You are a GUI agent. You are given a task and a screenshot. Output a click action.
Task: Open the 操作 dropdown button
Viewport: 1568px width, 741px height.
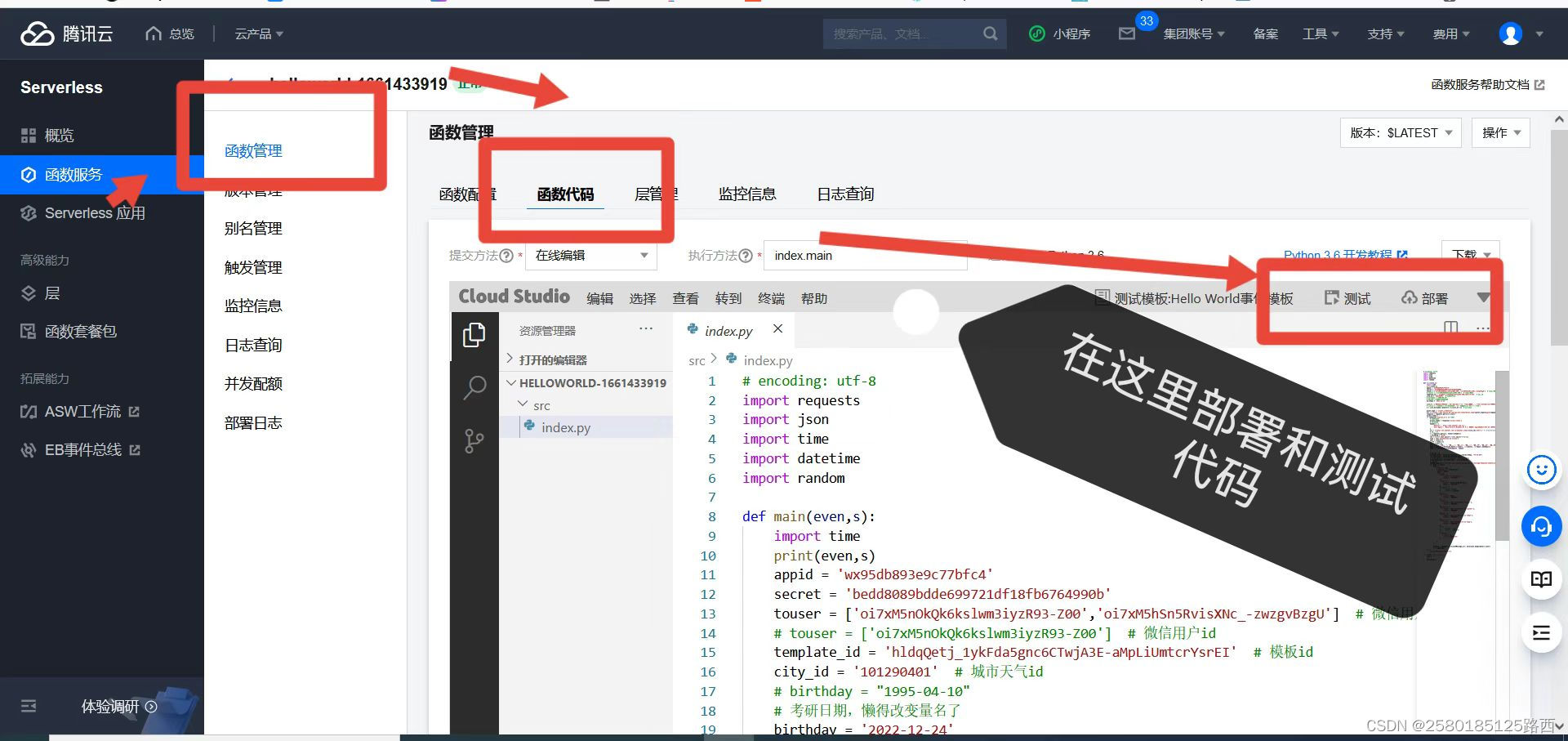tap(1501, 132)
